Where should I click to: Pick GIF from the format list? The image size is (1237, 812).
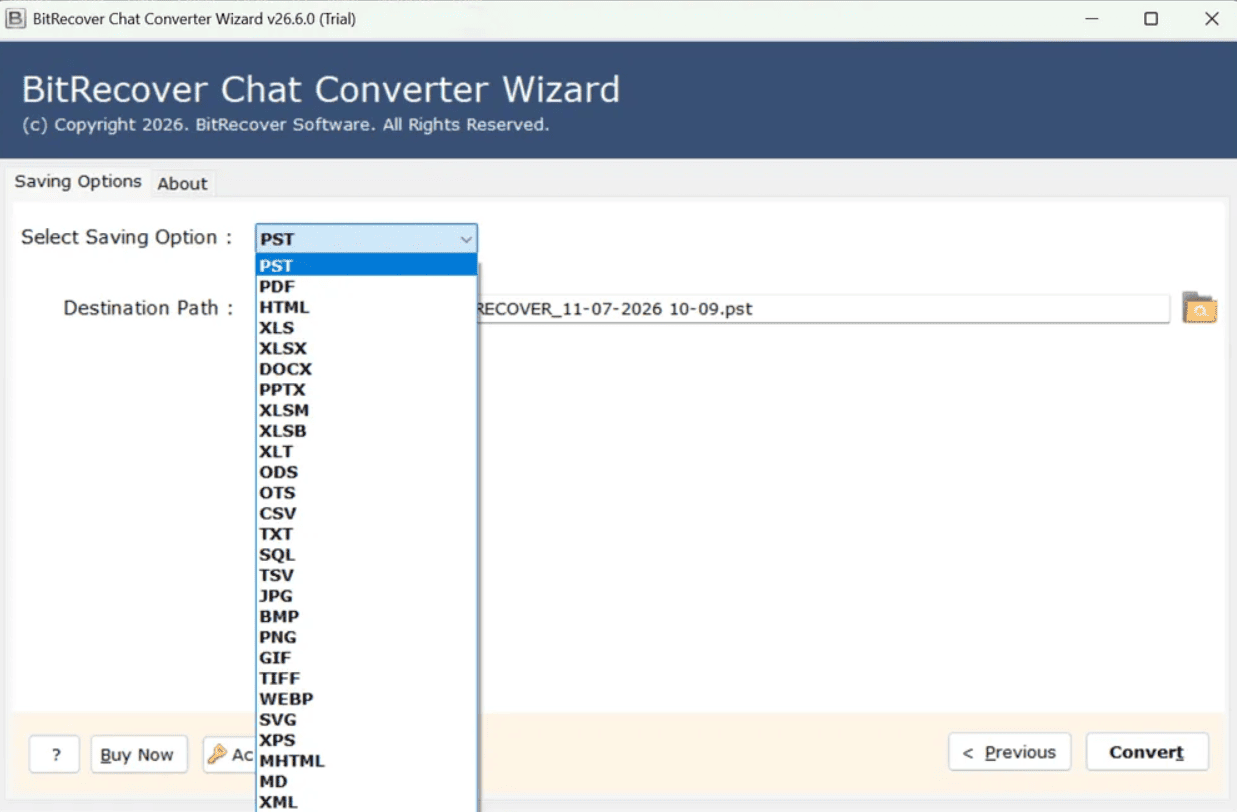366,658
